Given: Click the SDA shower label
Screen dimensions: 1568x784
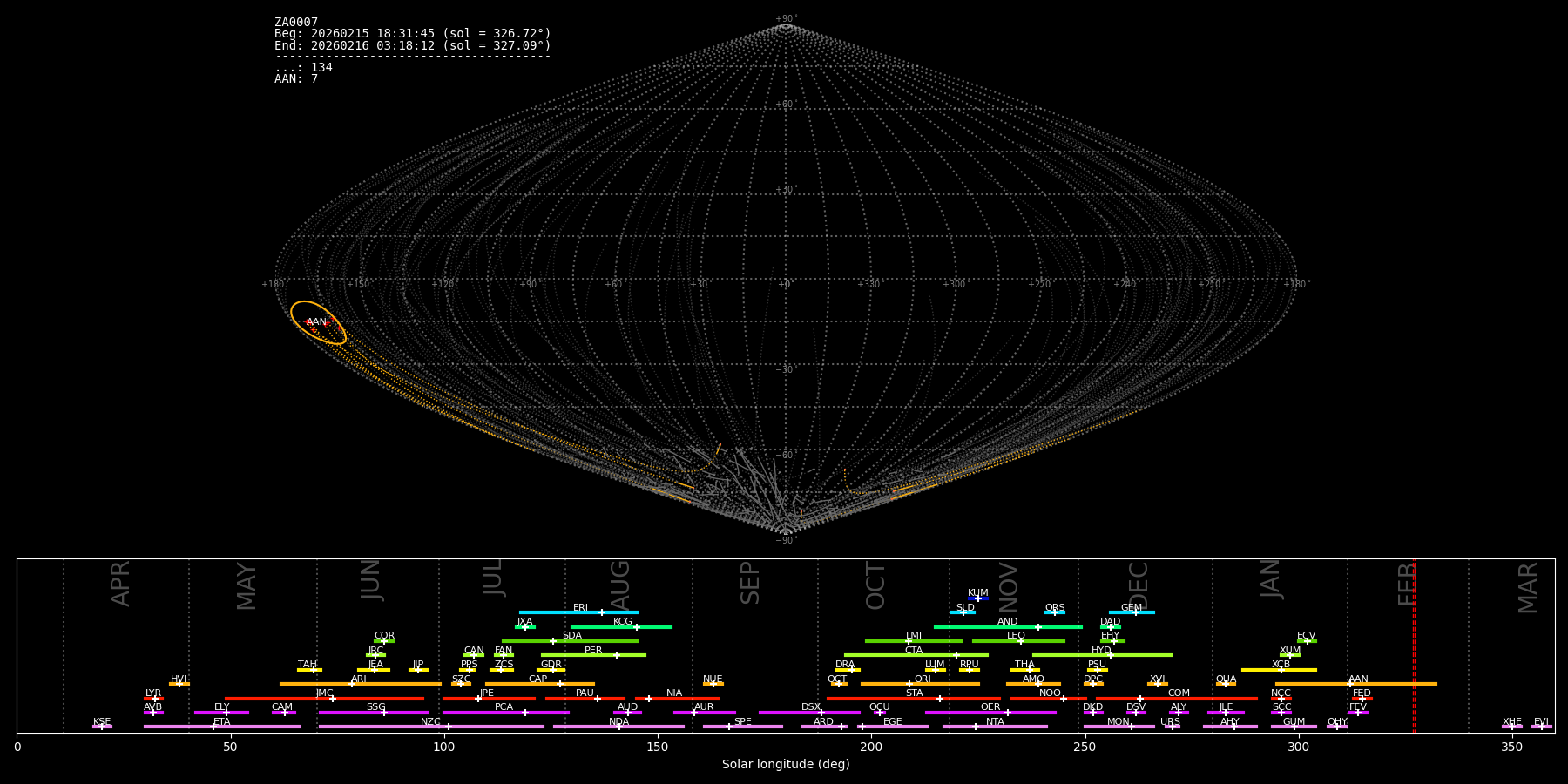Looking at the screenshot, I should pyautogui.click(x=571, y=636).
